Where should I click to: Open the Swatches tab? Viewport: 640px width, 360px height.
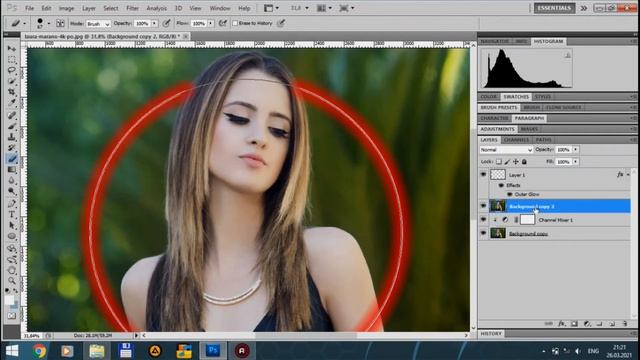[516, 97]
